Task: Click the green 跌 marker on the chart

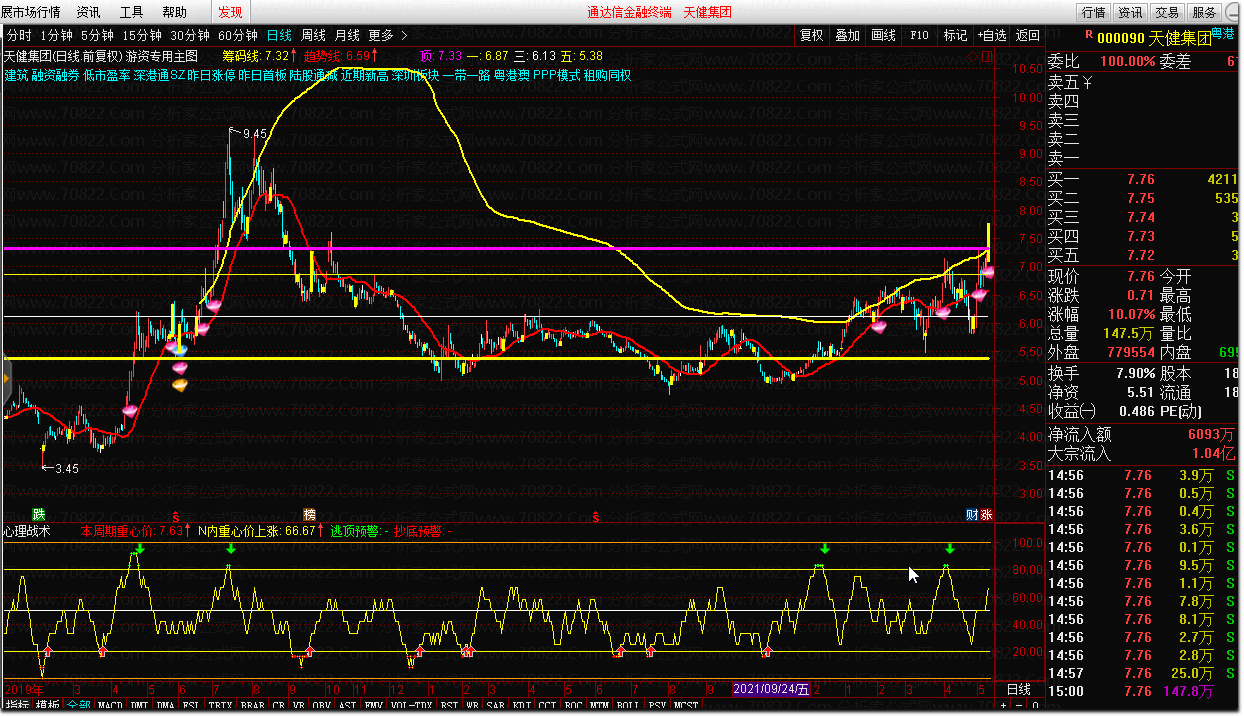Action: tap(39, 514)
